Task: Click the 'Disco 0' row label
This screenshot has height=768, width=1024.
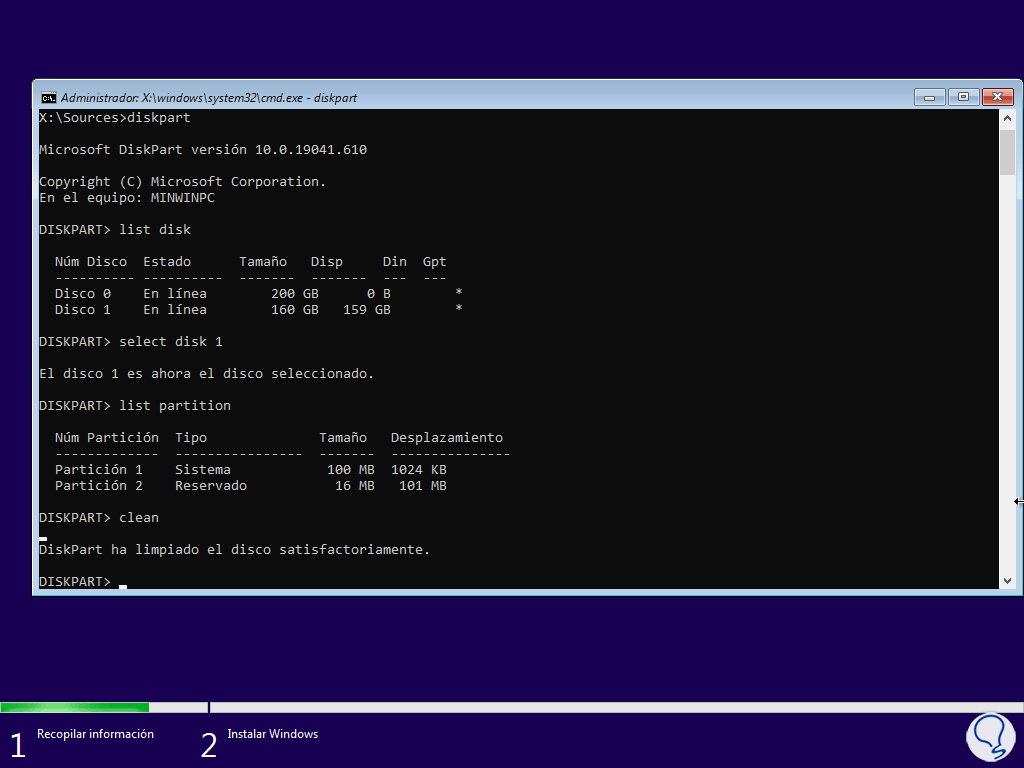Action: (x=83, y=294)
